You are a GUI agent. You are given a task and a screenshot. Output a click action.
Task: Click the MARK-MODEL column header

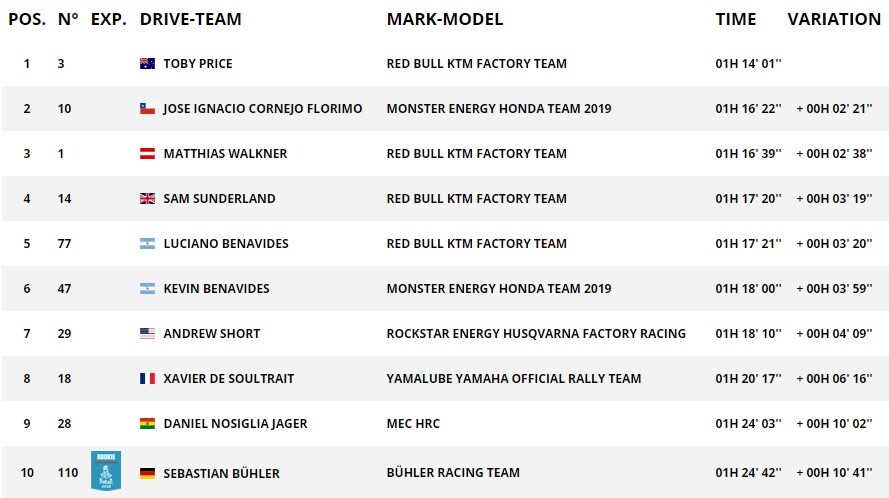tap(445, 19)
